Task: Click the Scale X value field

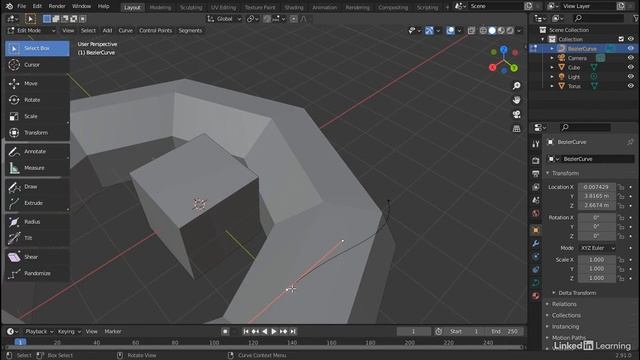Action: [597, 260]
